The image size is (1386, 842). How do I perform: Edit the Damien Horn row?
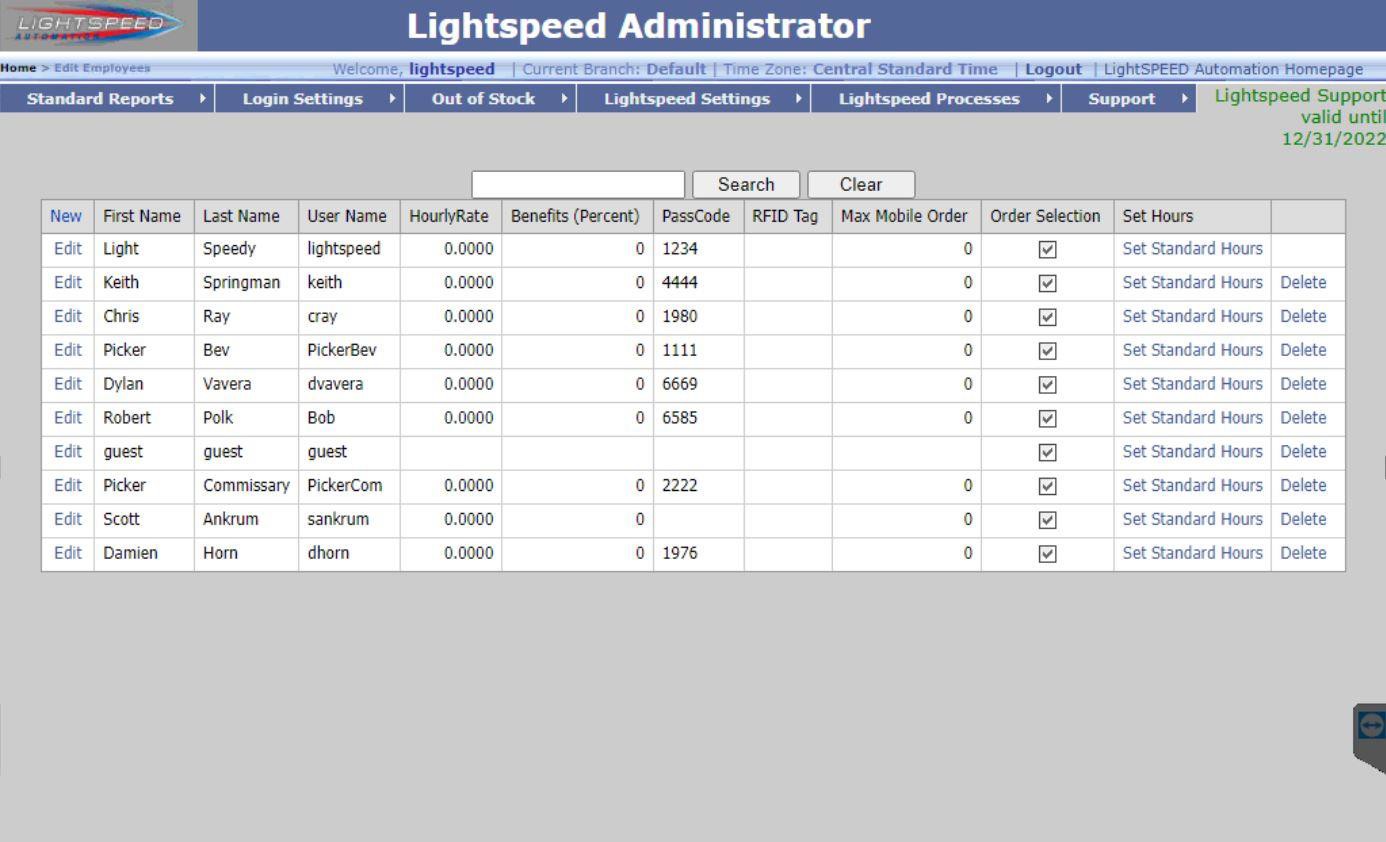(x=68, y=553)
